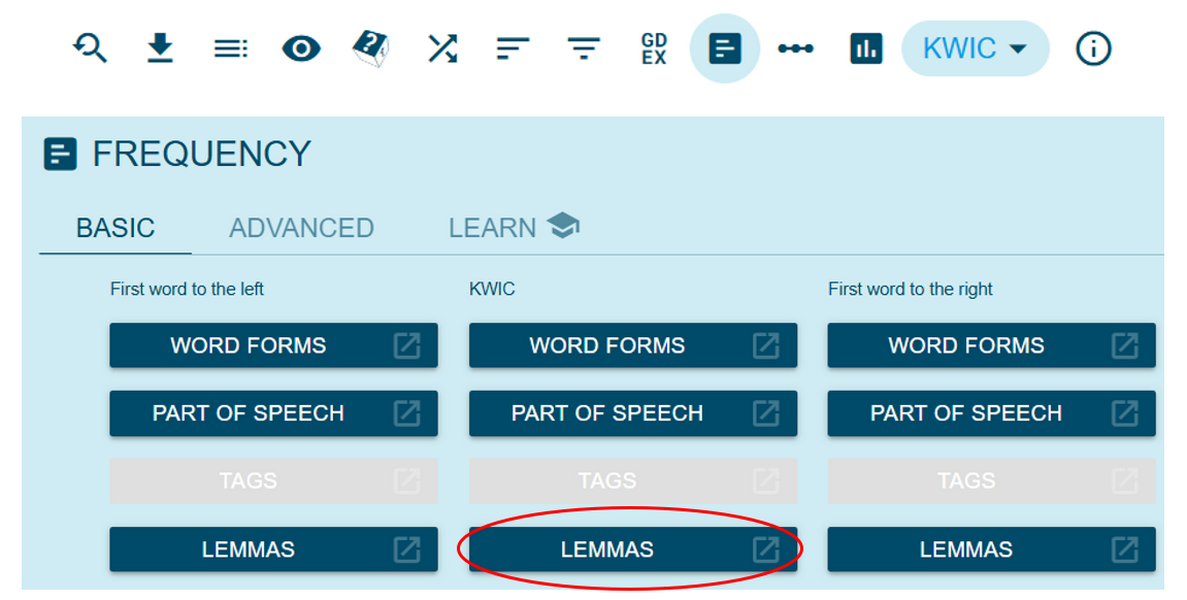Viewport: 1187px width, 600px height.
Task: Select the BASIC tab
Action: (115, 228)
